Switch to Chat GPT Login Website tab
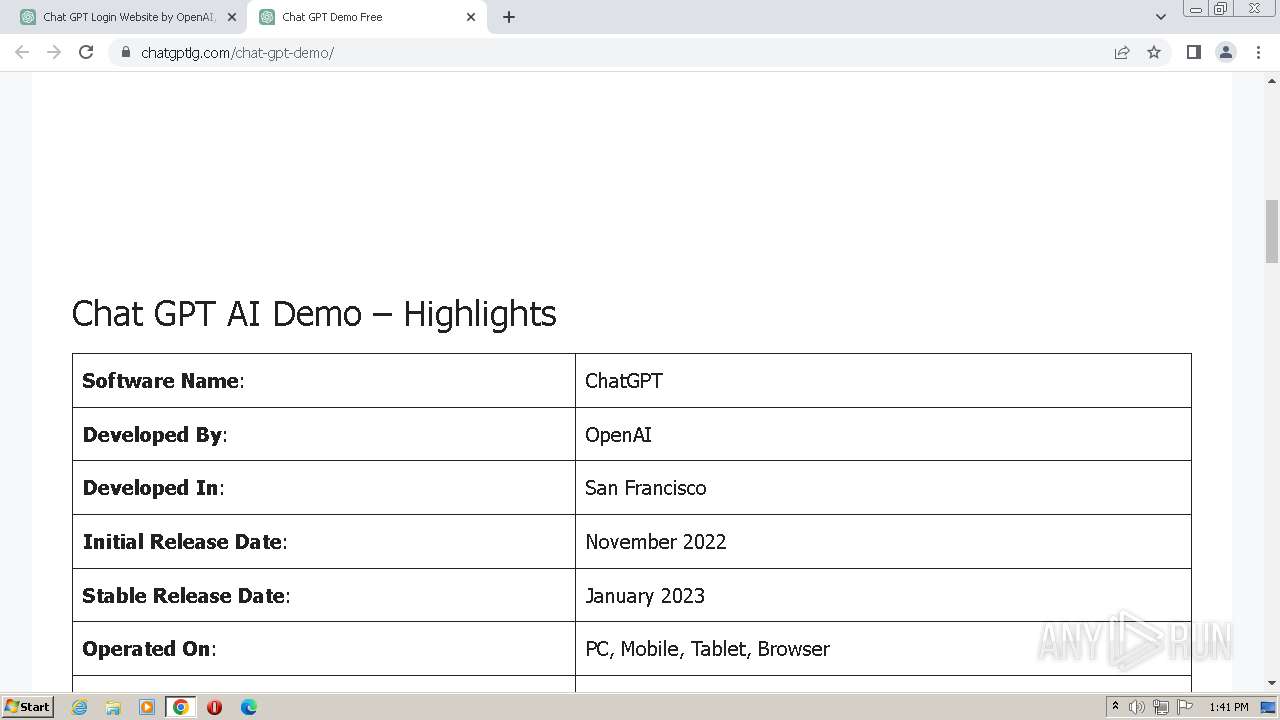This screenshot has width=1280, height=720. click(127, 17)
